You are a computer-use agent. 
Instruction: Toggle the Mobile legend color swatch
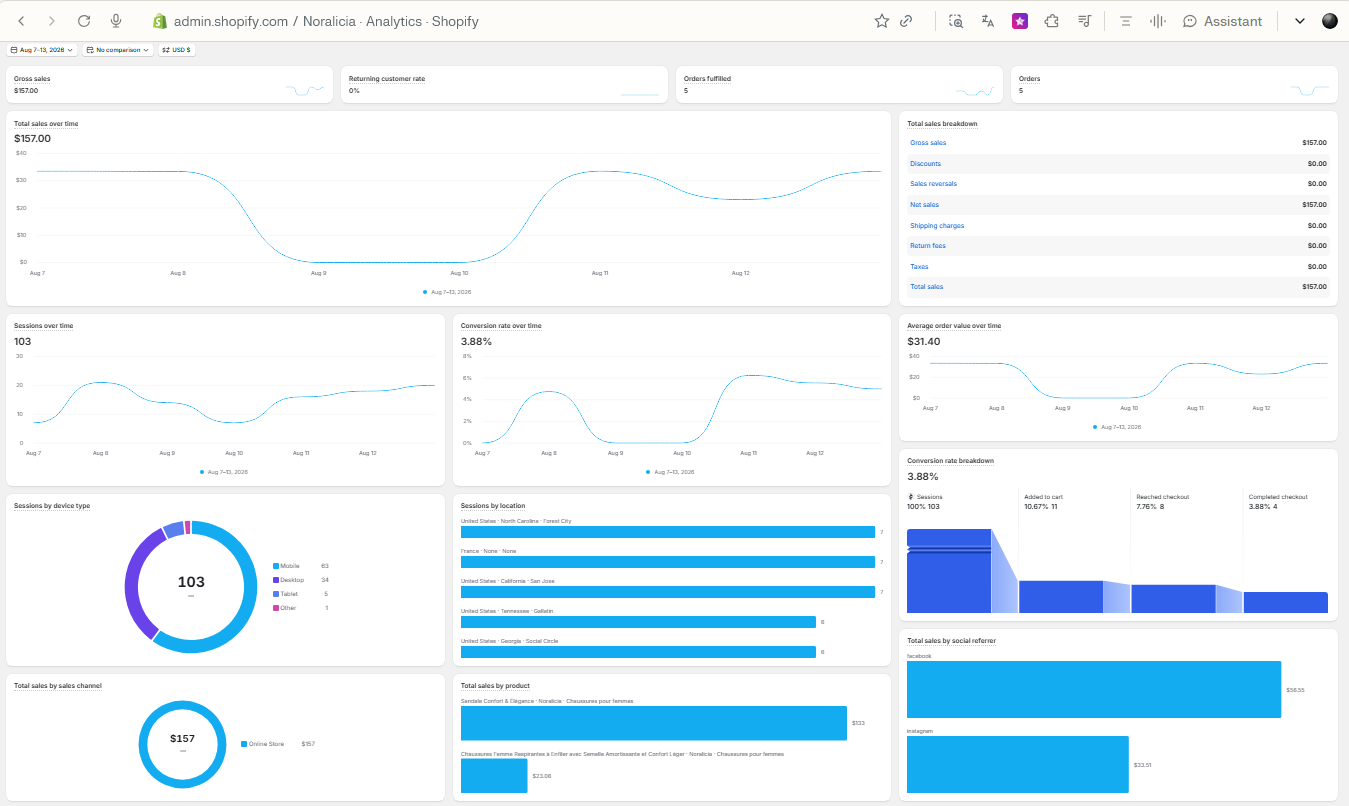point(276,566)
